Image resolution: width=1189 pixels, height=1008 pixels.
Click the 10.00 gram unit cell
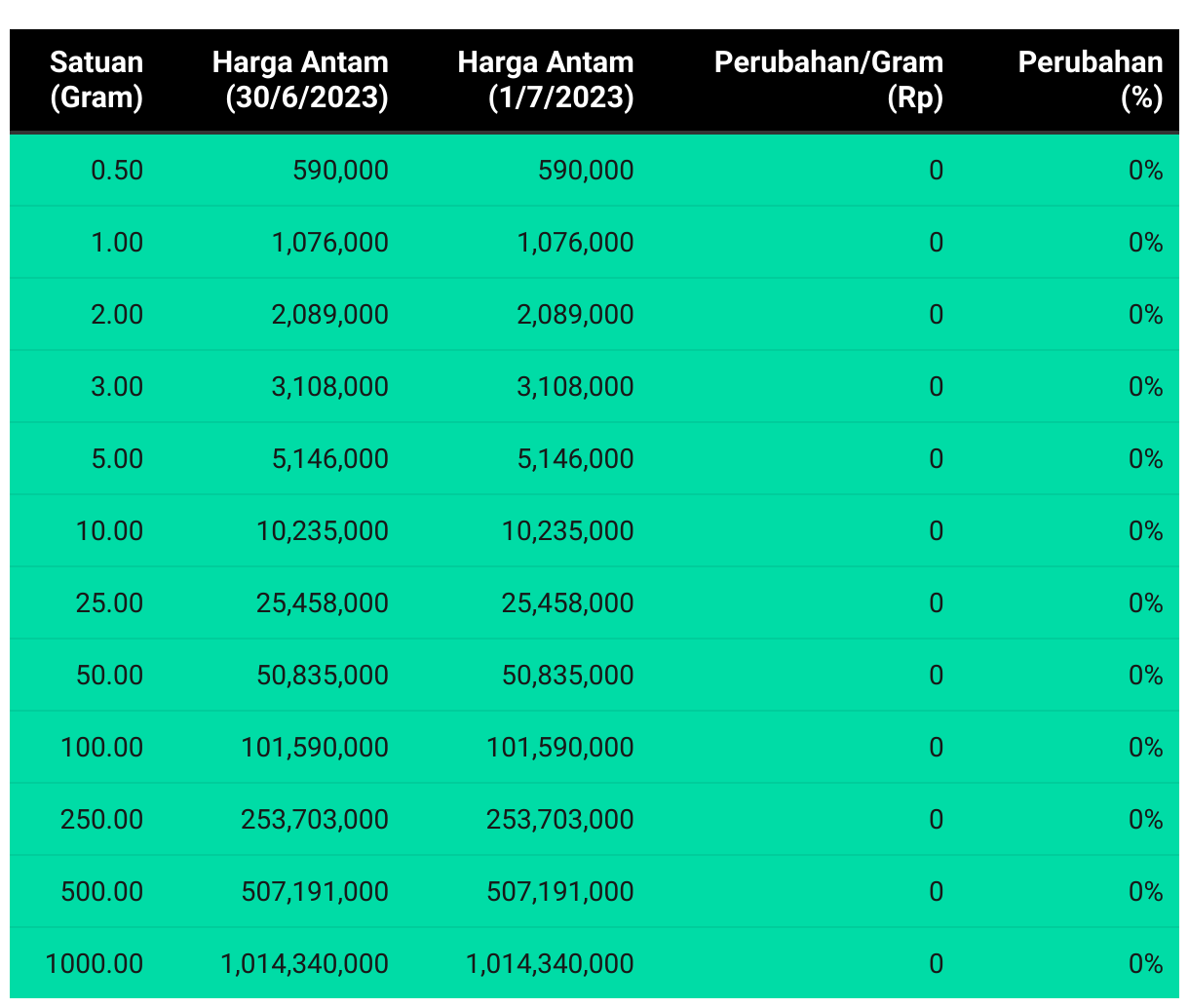click(110, 531)
